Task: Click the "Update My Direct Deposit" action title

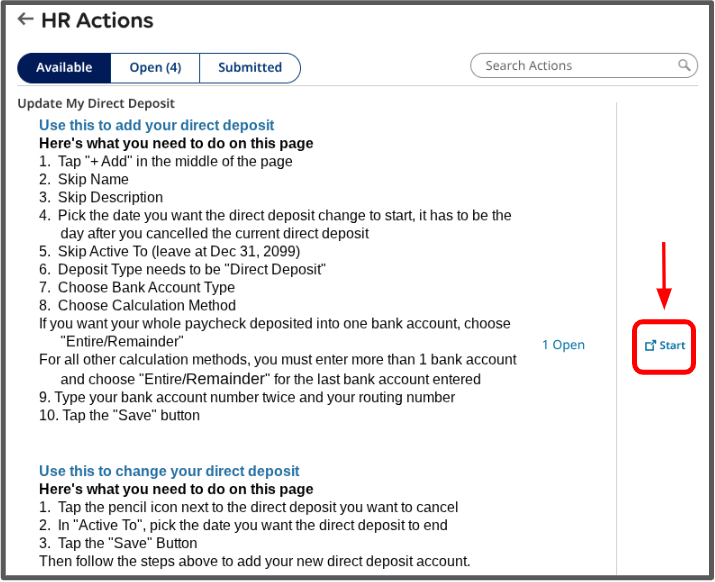Action: click(x=96, y=103)
